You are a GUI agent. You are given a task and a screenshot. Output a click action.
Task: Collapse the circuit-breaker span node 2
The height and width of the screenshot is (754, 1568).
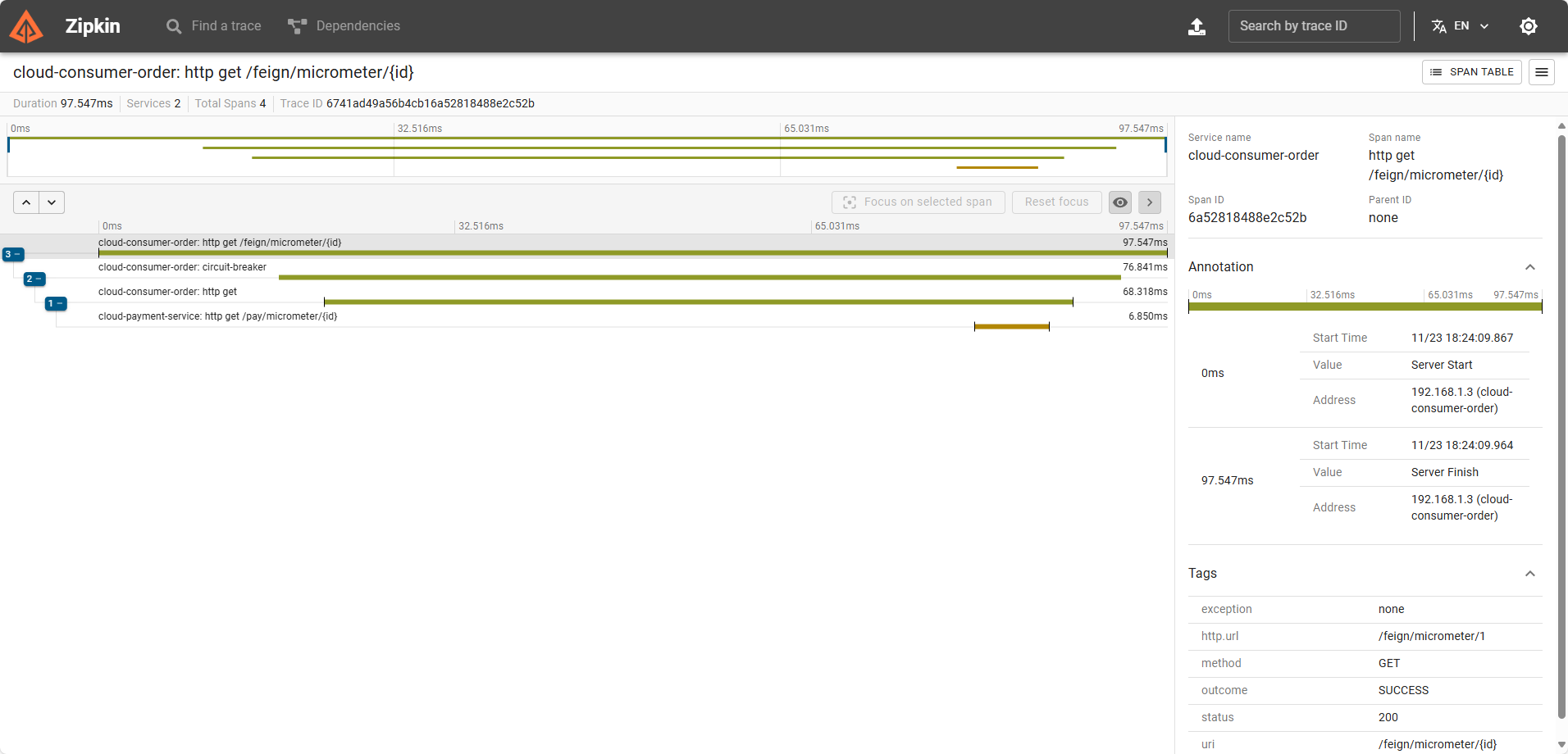click(x=34, y=279)
